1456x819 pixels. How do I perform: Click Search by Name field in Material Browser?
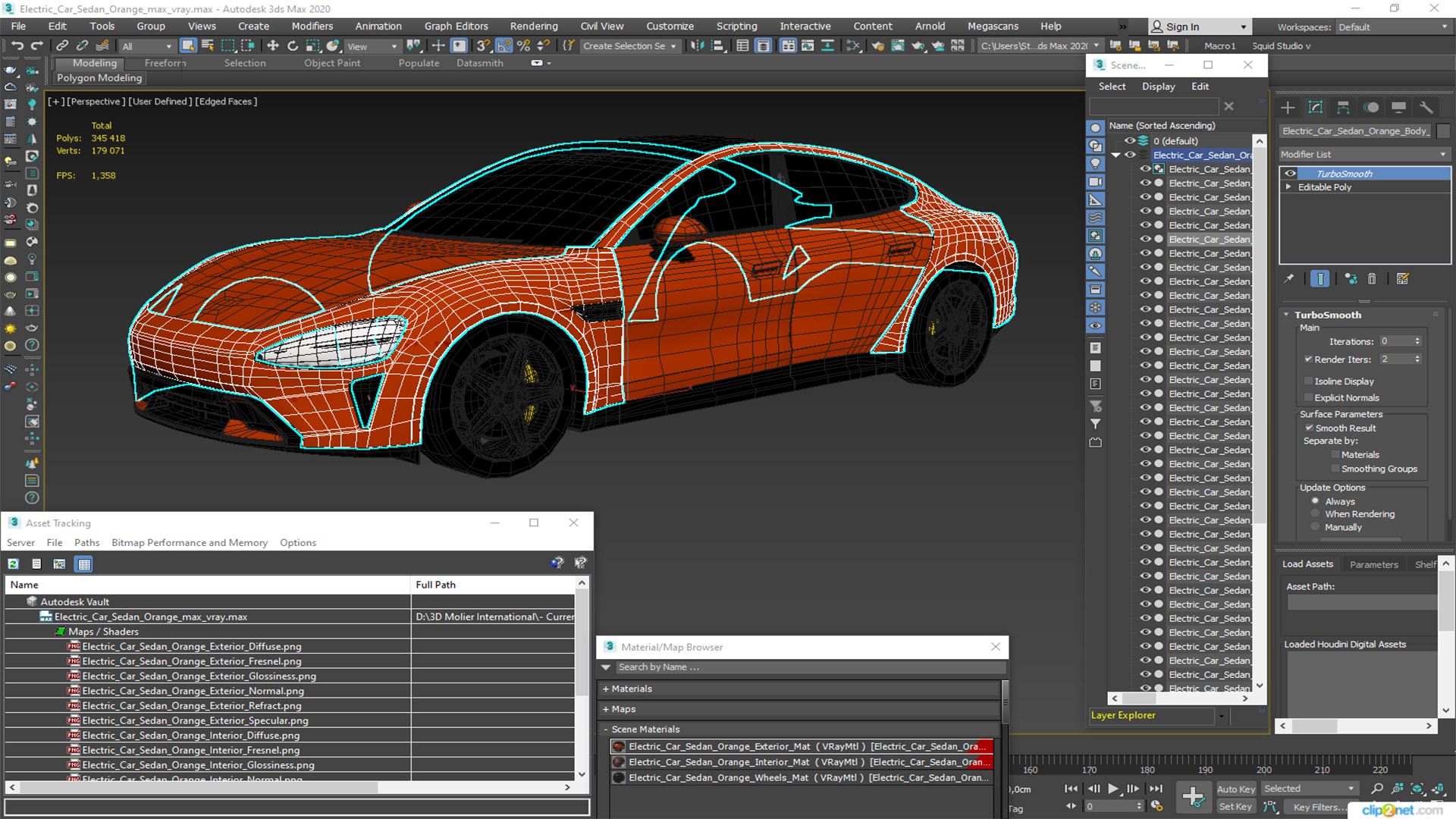(810, 667)
